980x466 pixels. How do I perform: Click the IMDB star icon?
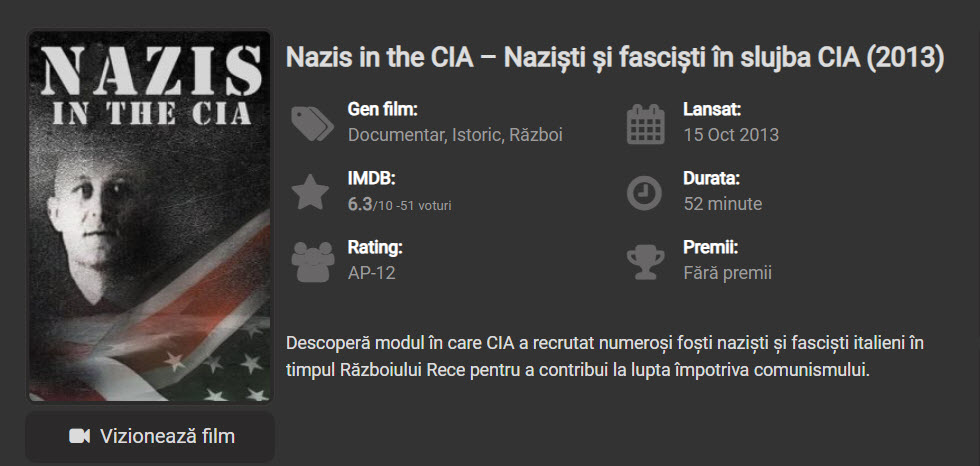click(x=311, y=191)
